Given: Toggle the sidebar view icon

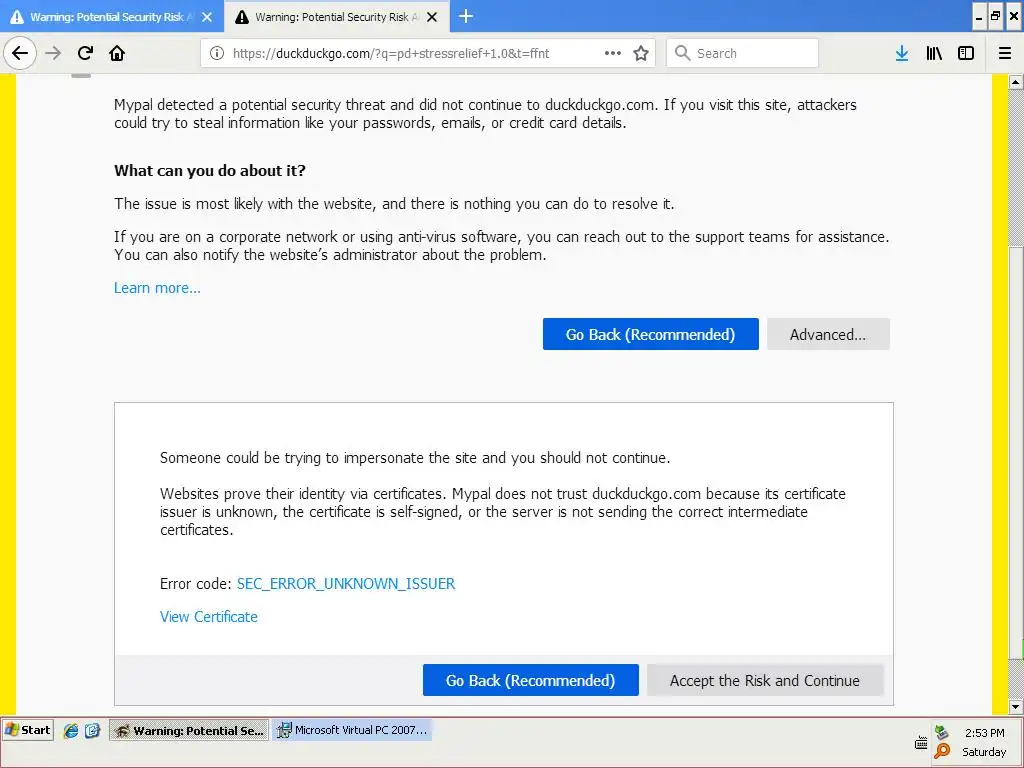Looking at the screenshot, I should [966, 53].
